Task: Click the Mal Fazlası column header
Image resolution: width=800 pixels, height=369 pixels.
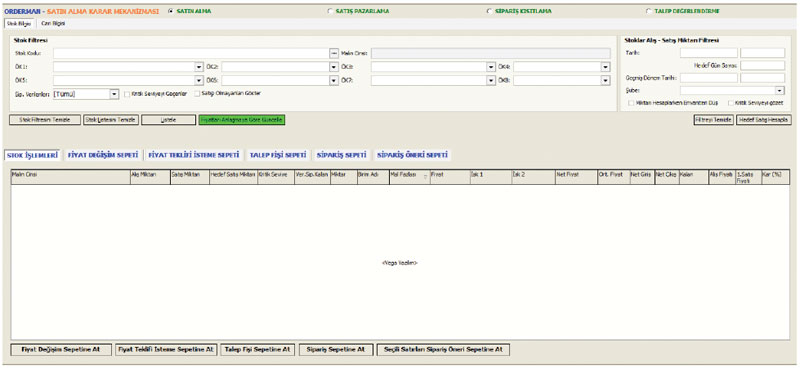Action: click(x=409, y=177)
